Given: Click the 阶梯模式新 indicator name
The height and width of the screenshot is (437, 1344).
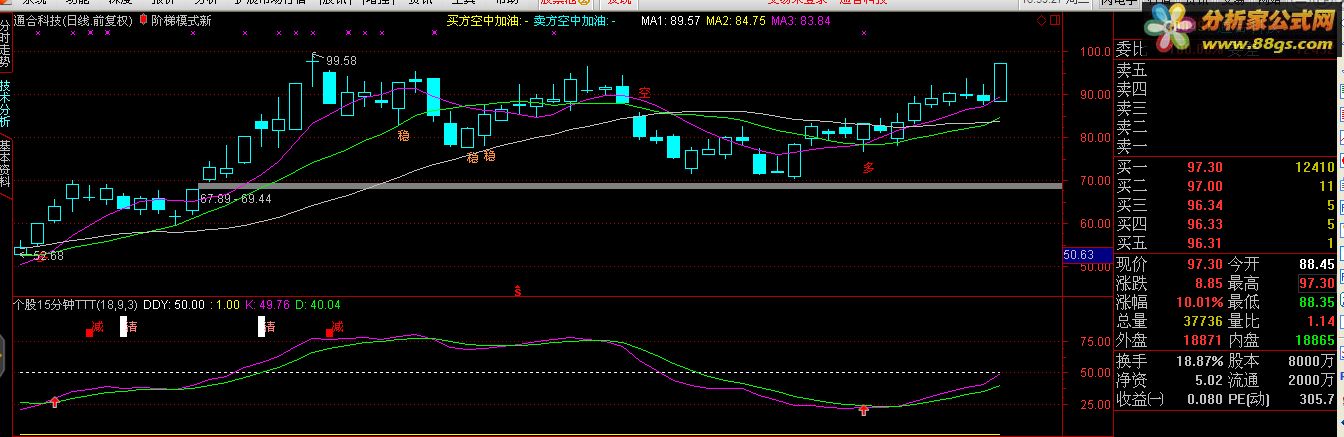Looking at the screenshot, I should coord(181,20).
